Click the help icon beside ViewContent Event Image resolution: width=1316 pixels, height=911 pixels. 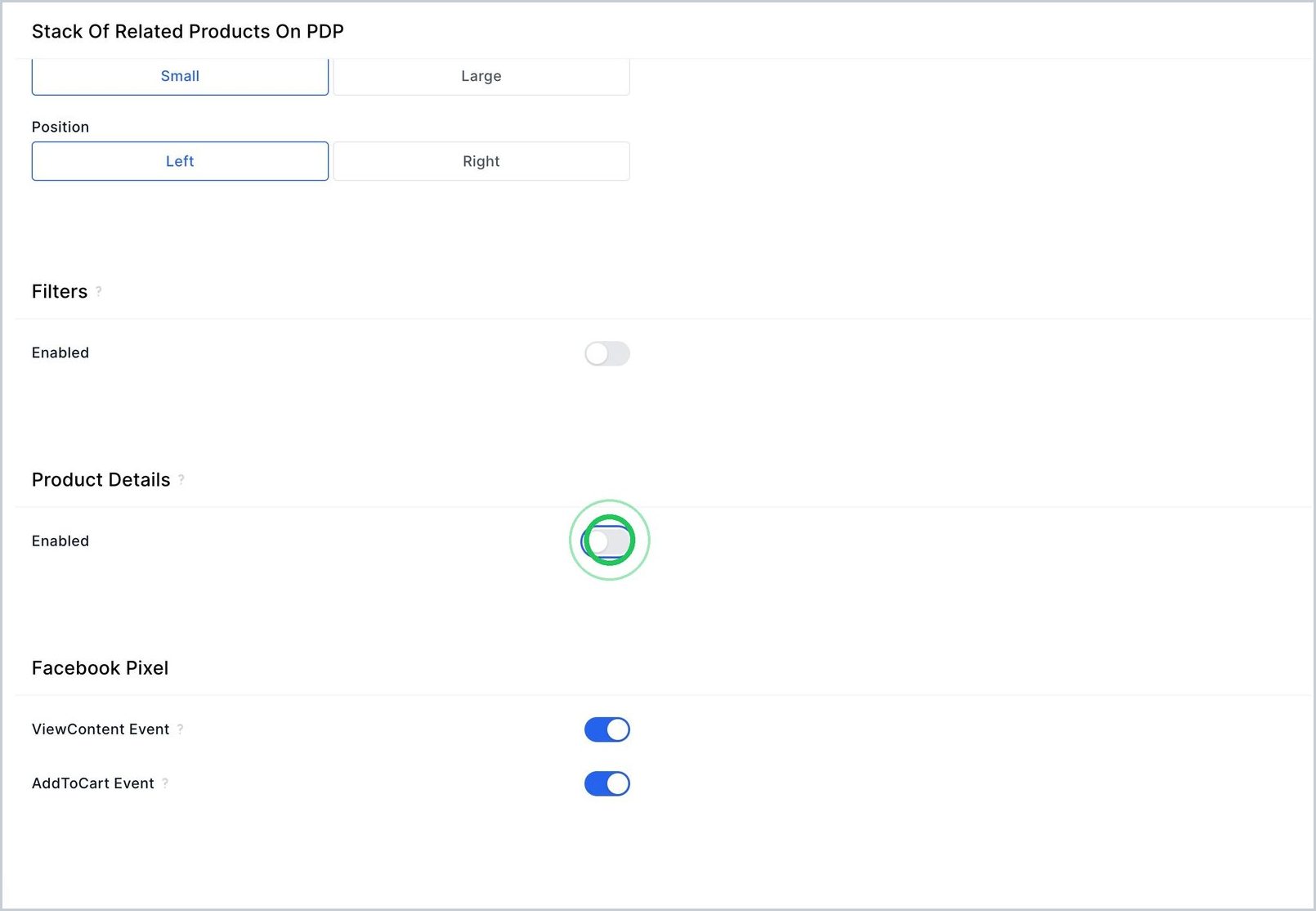181,729
